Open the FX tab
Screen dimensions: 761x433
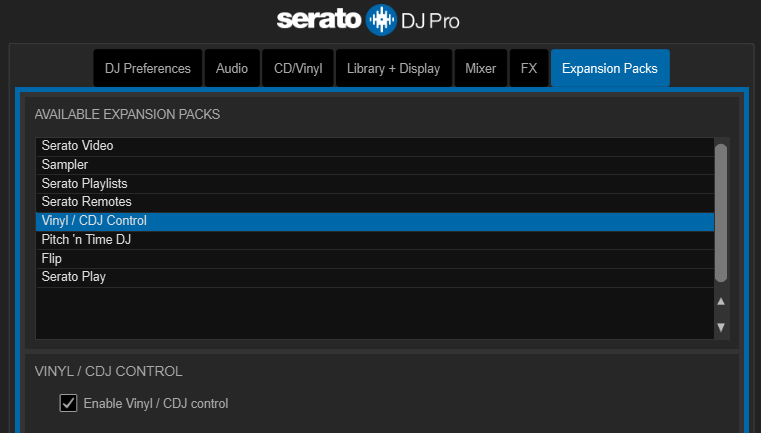[x=528, y=69]
